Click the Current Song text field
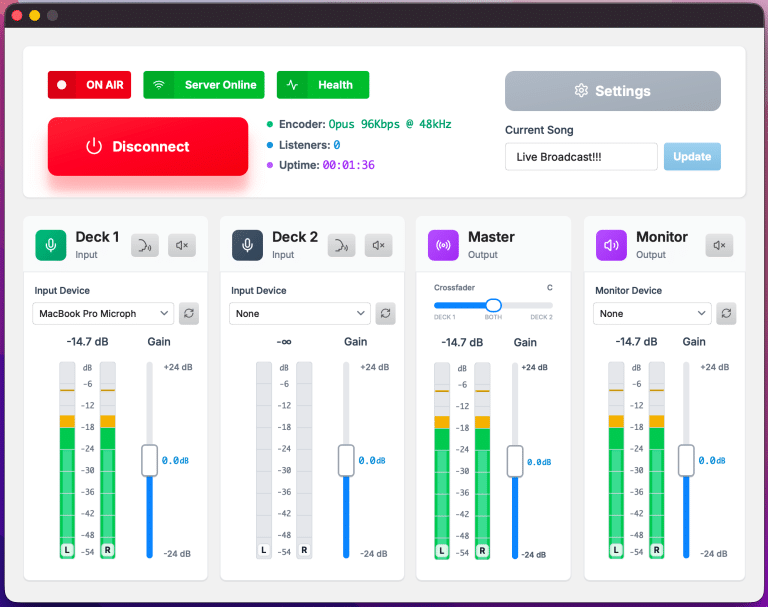This screenshot has height=607, width=768. (x=581, y=157)
